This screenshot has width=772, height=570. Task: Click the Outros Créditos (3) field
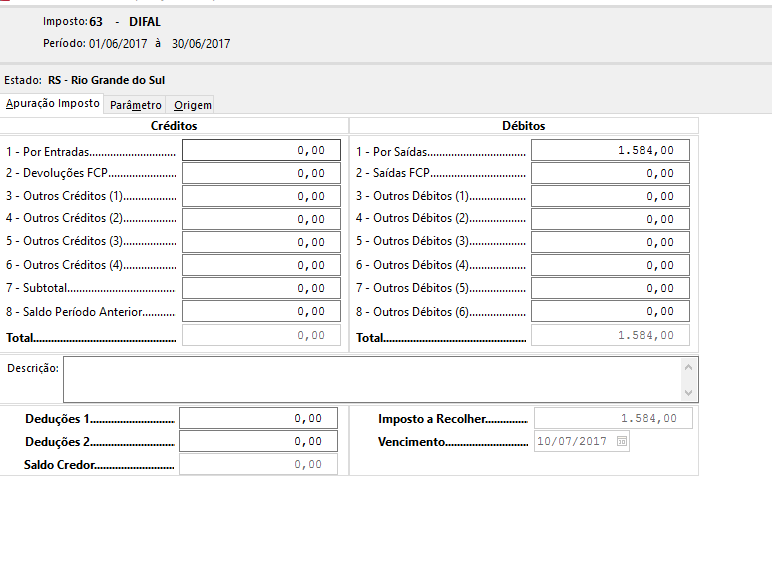tap(261, 242)
